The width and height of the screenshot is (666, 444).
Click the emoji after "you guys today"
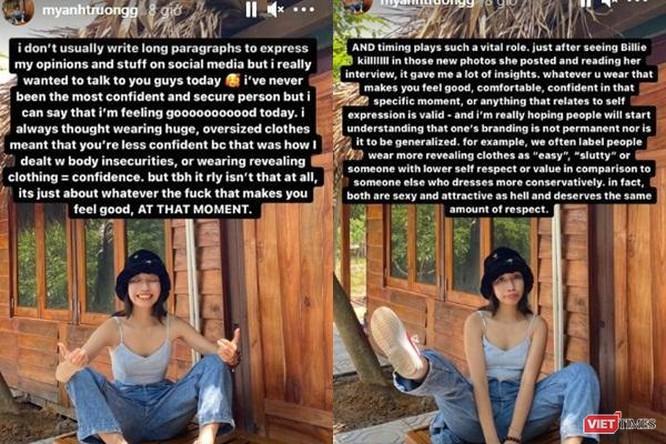(x=233, y=80)
